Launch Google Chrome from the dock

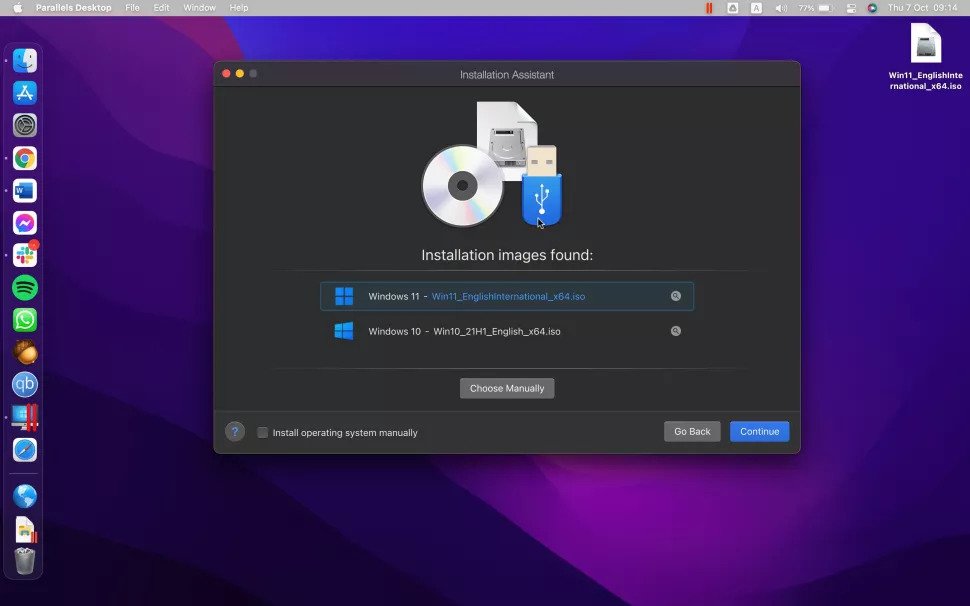click(24, 158)
